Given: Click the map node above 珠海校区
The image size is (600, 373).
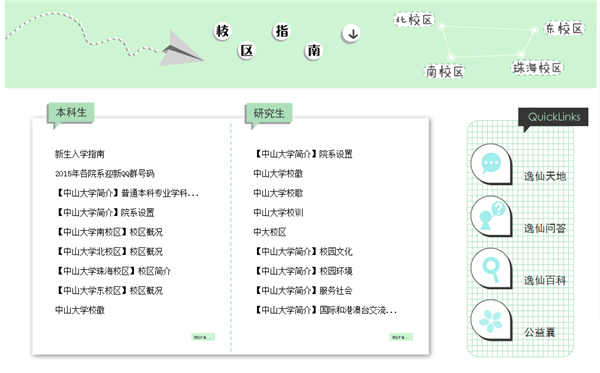Looking at the screenshot, I should (521, 54).
